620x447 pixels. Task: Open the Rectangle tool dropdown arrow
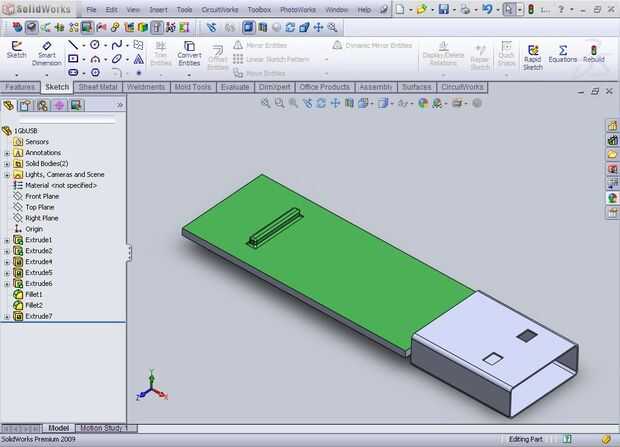pyautogui.click(x=84, y=60)
